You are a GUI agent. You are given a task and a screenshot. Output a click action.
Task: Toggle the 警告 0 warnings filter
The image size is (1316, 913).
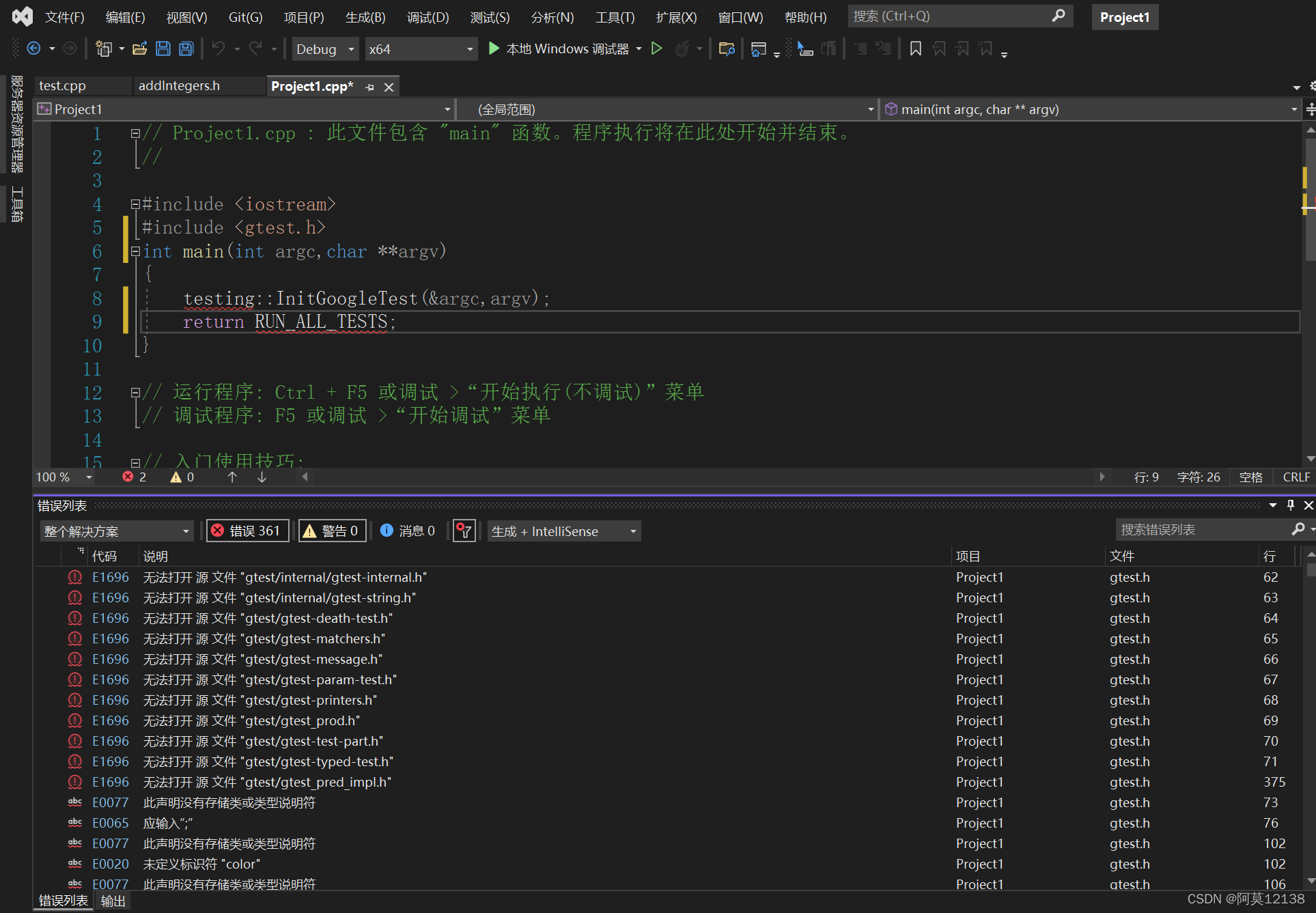tap(332, 531)
